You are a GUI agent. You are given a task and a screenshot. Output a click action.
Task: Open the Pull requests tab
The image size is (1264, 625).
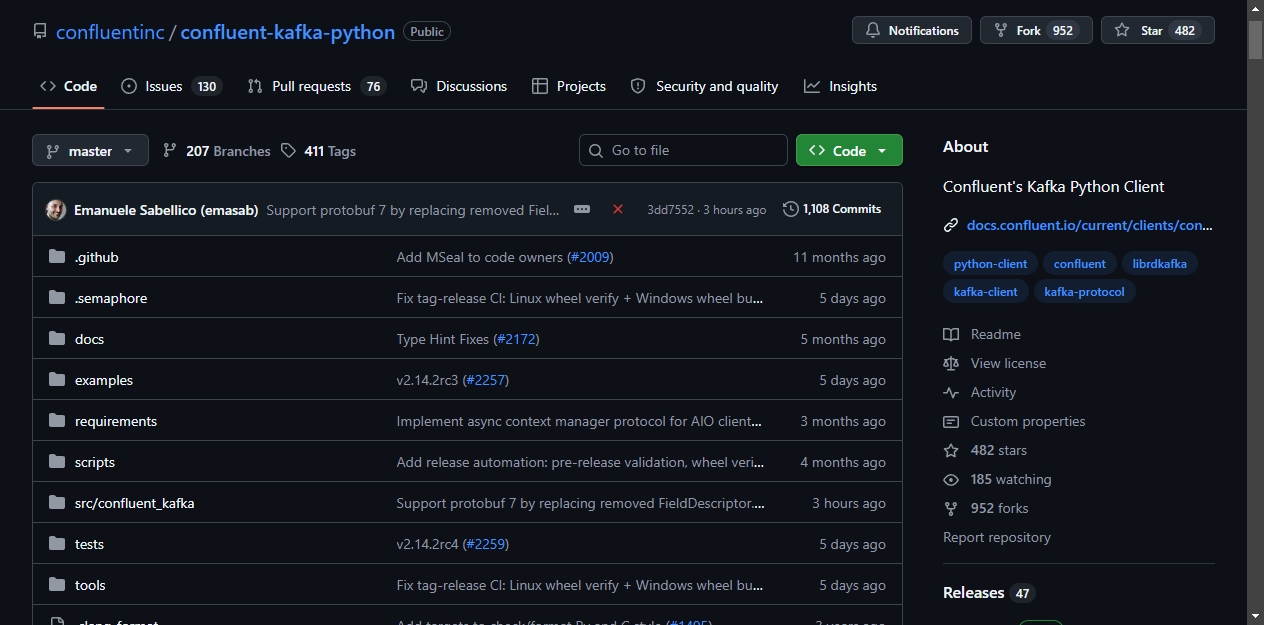(316, 86)
